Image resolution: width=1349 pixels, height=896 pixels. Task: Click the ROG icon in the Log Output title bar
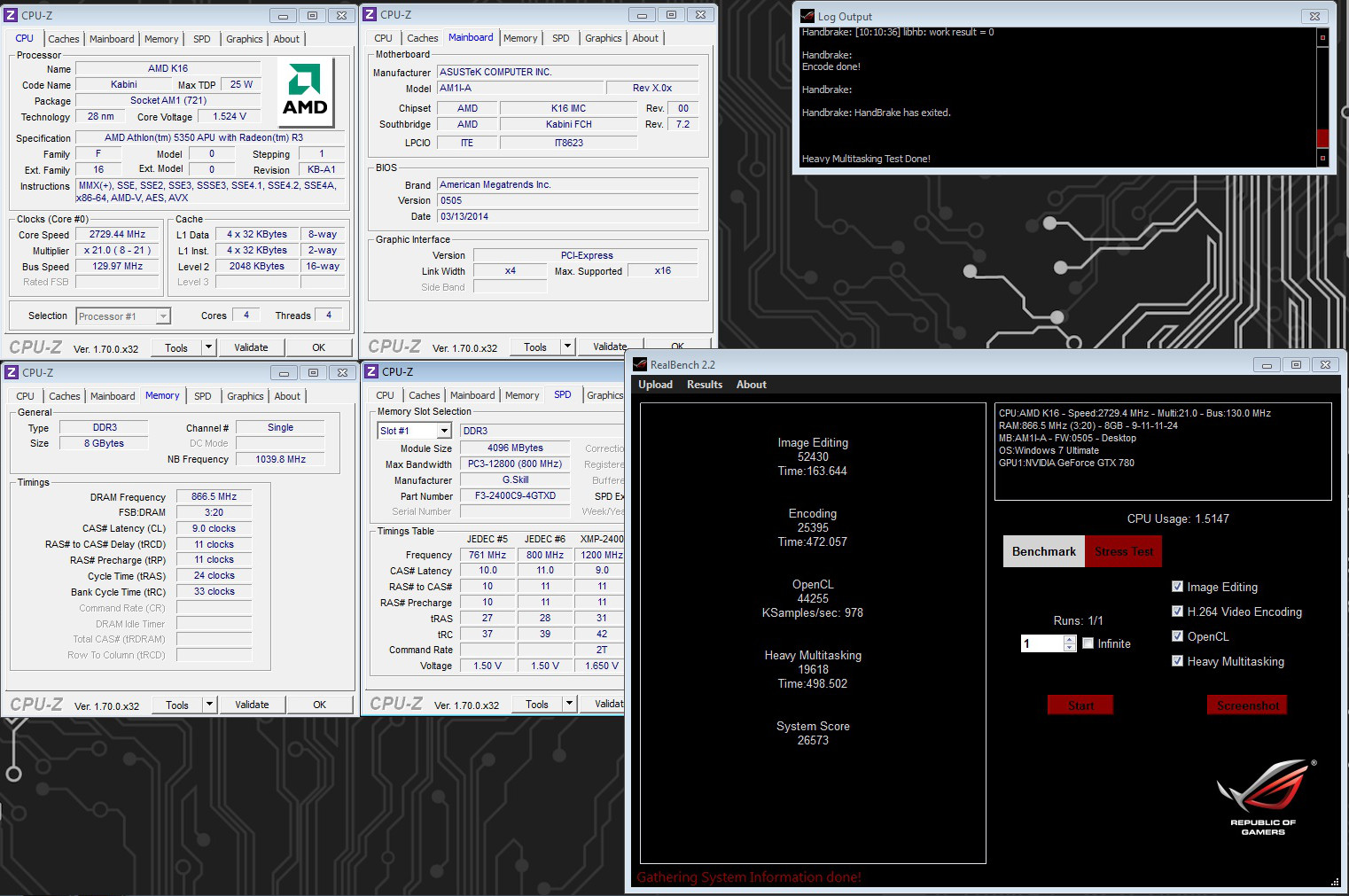807,16
